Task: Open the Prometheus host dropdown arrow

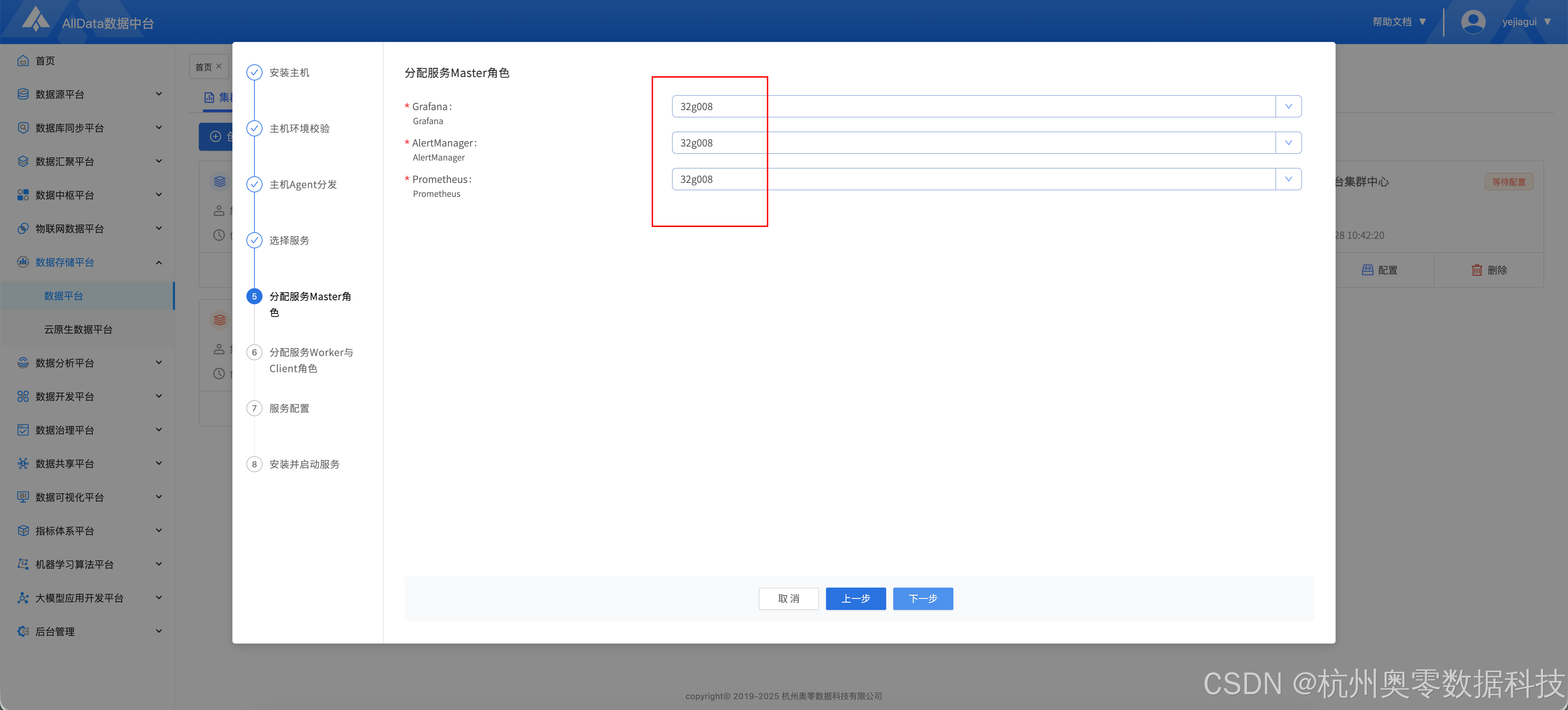Action: pos(1288,179)
